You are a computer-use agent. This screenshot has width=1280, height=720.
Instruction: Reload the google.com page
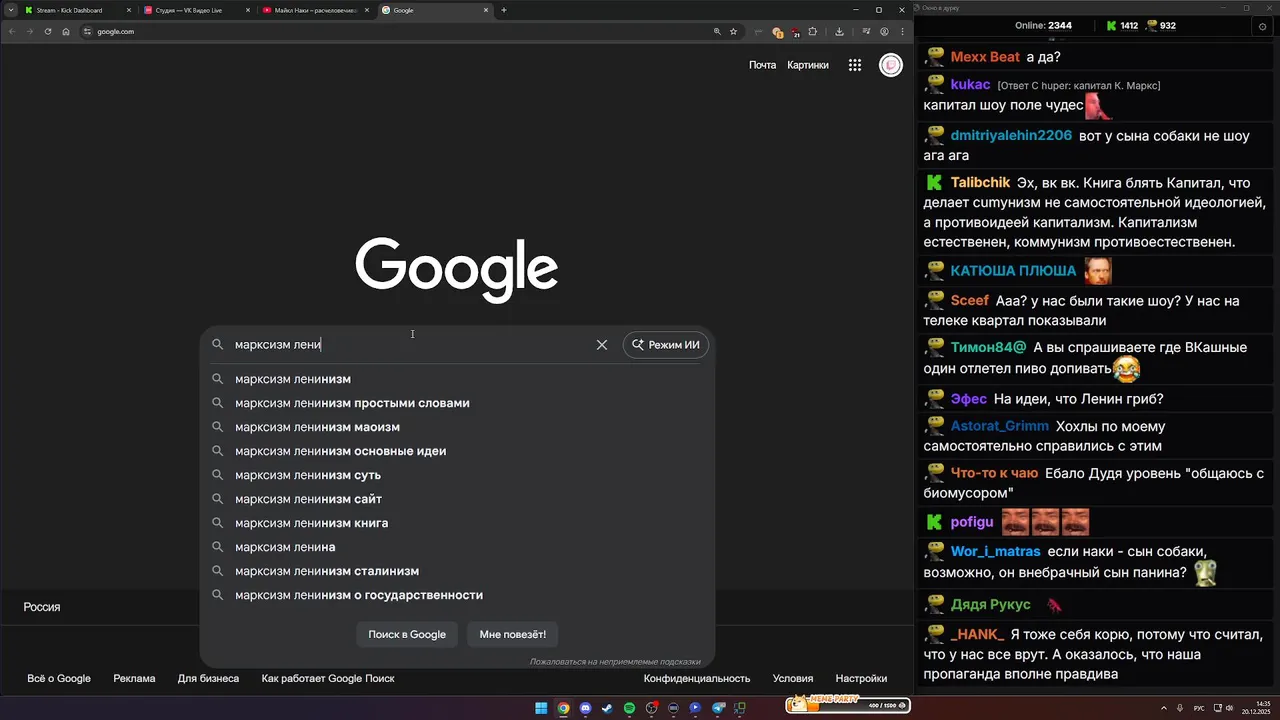[x=48, y=31]
